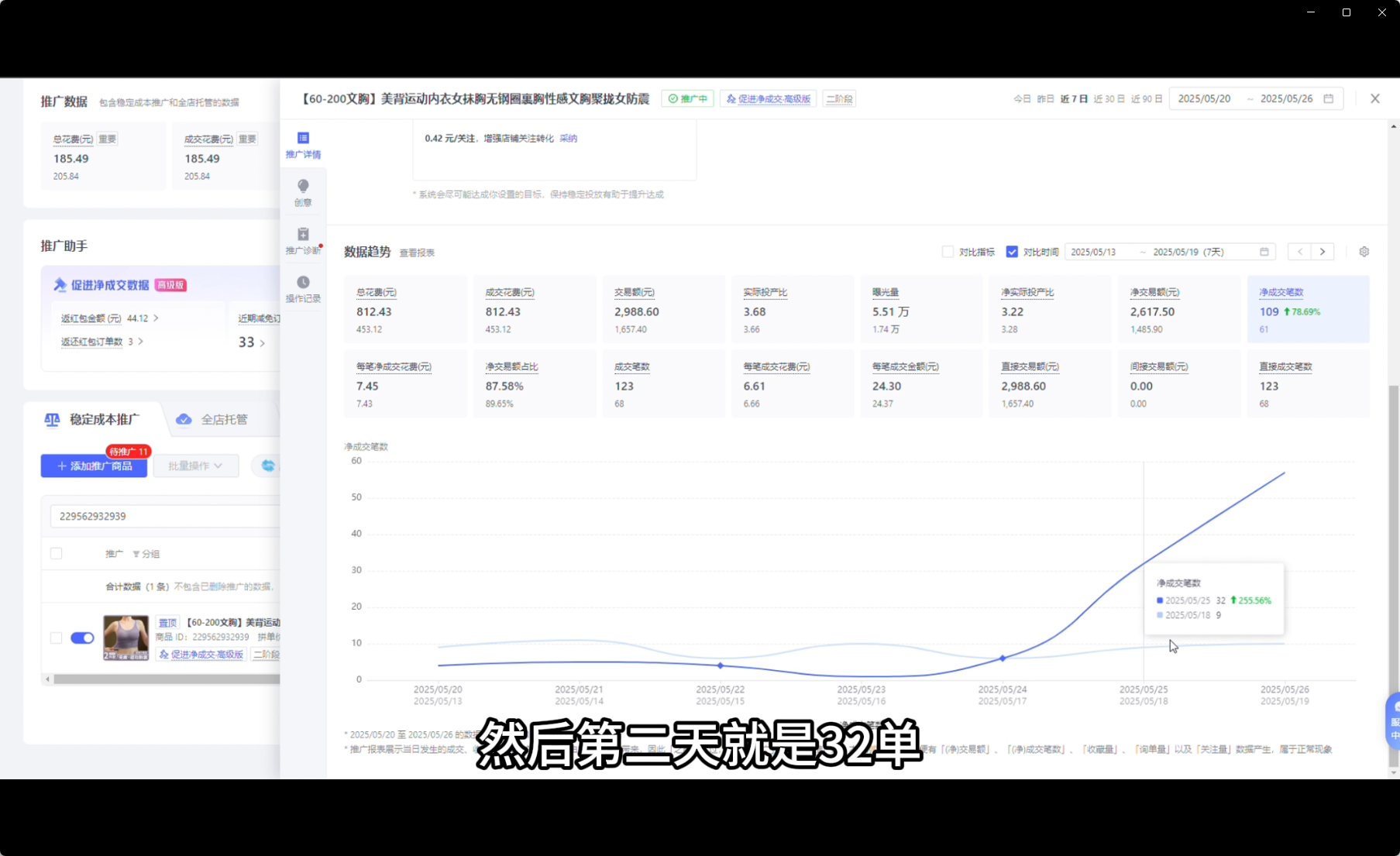1400x856 pixels.
Task: Close the promotion detail panel
Action: click(x=1374, y=98)
